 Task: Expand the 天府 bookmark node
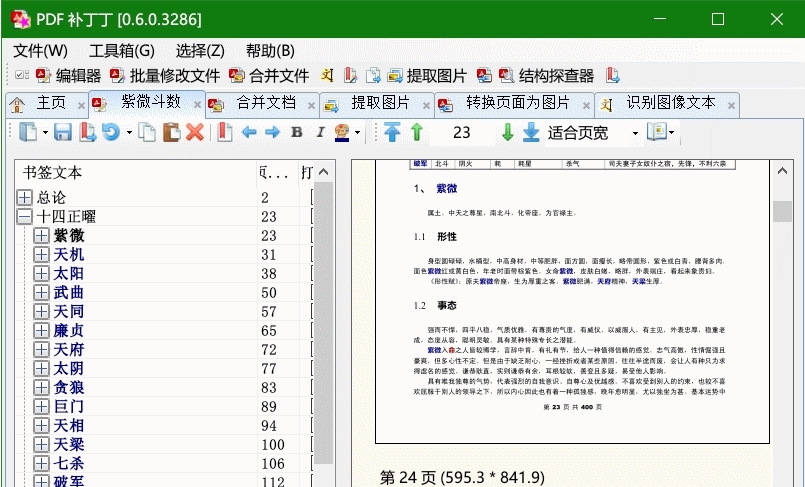(x=41, y=349)
